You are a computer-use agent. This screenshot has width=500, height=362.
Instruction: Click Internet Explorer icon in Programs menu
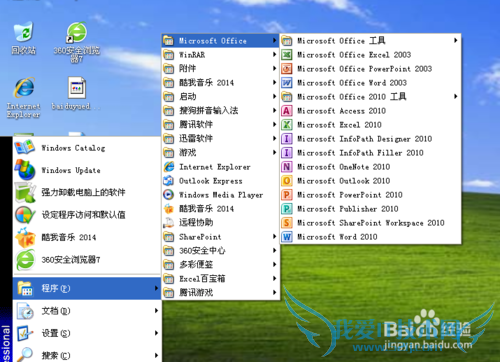click(x=169, y=167)
